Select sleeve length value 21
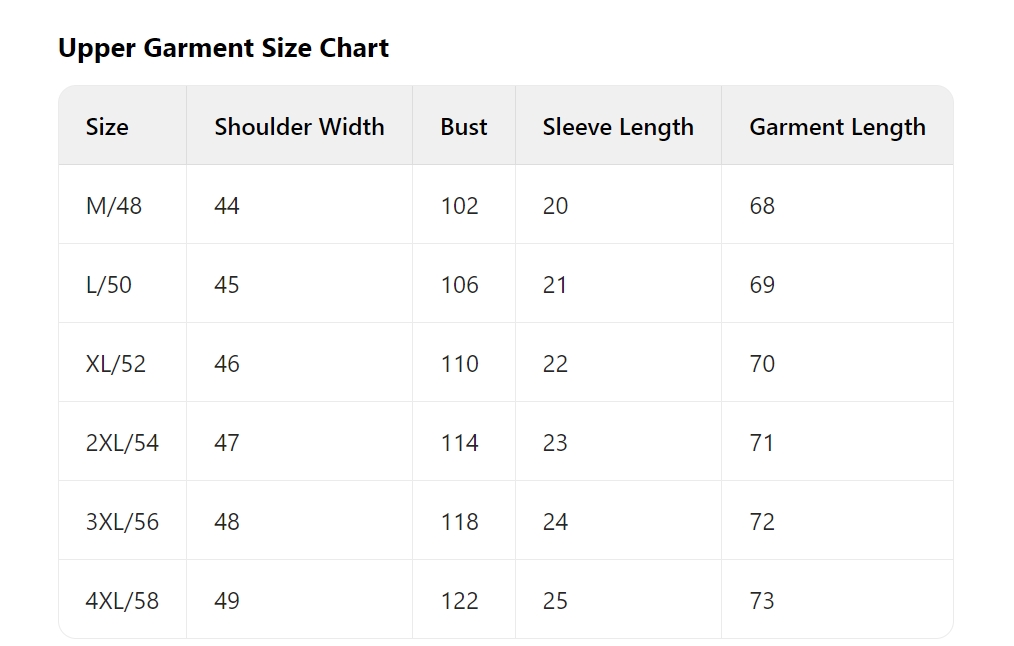Viewport: 1014px width, 646px height. click(x=555, y=285)
